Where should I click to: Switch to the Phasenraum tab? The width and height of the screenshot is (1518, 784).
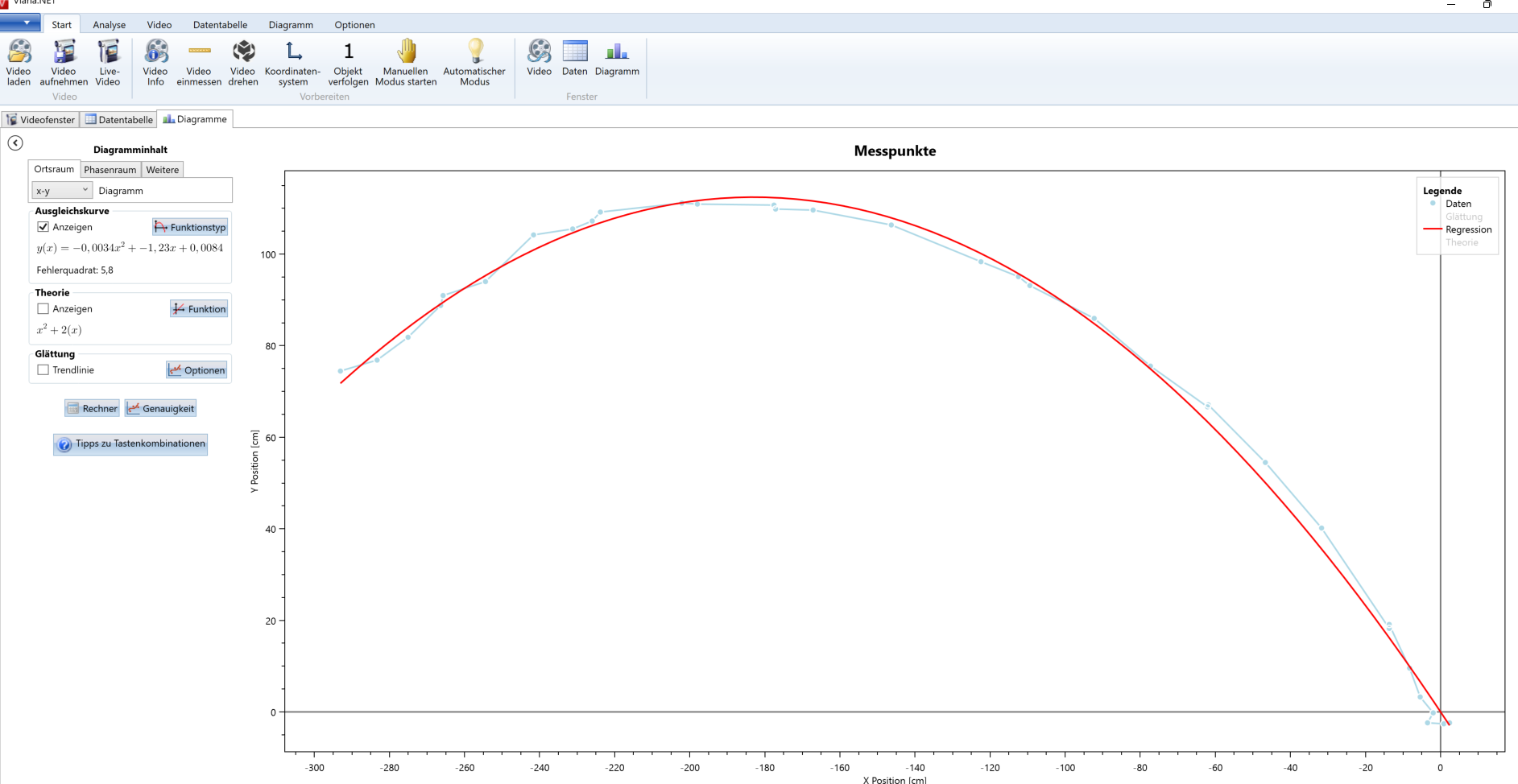110,170
